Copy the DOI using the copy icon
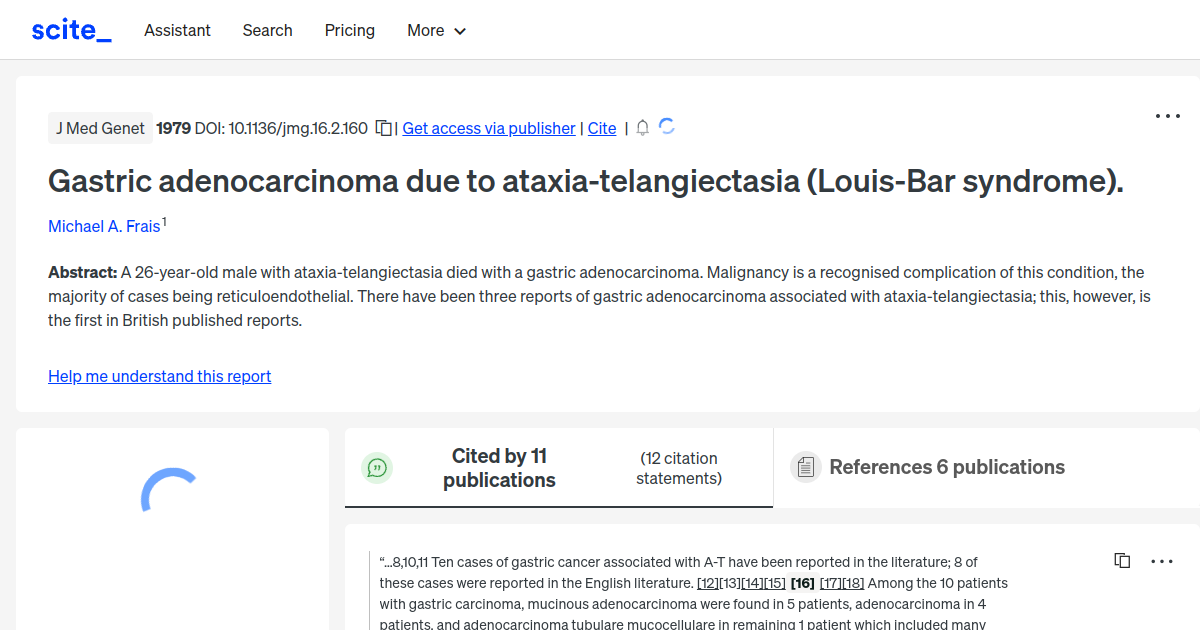 (x=383, y=128)
